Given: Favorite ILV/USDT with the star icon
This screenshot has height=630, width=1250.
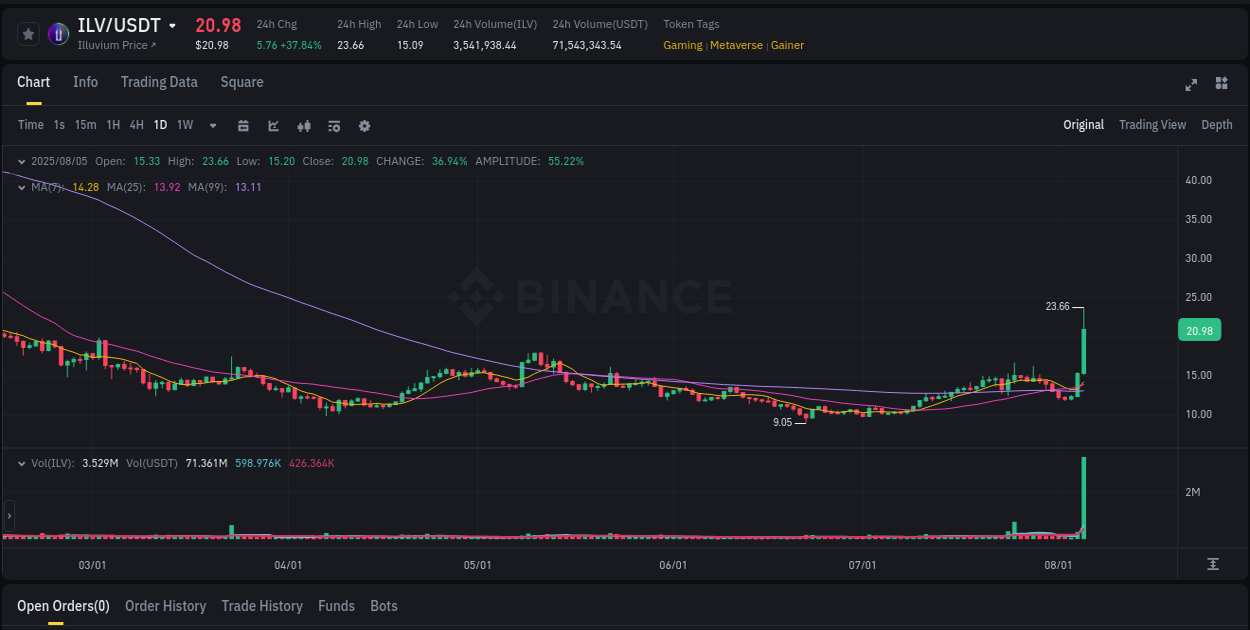Looking at the screenshot, I should [28, 33].
